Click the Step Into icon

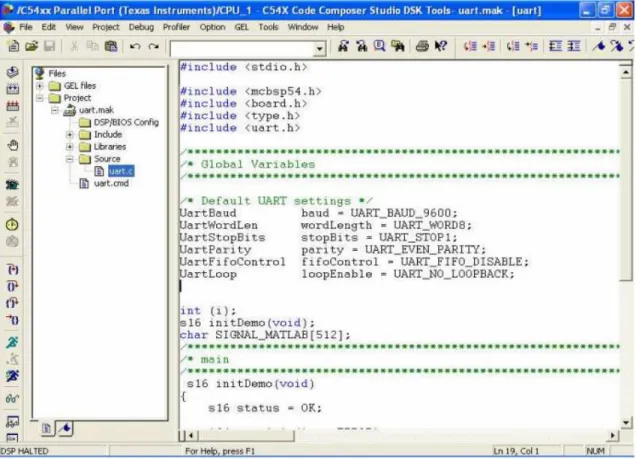click(x=13, y=269)
